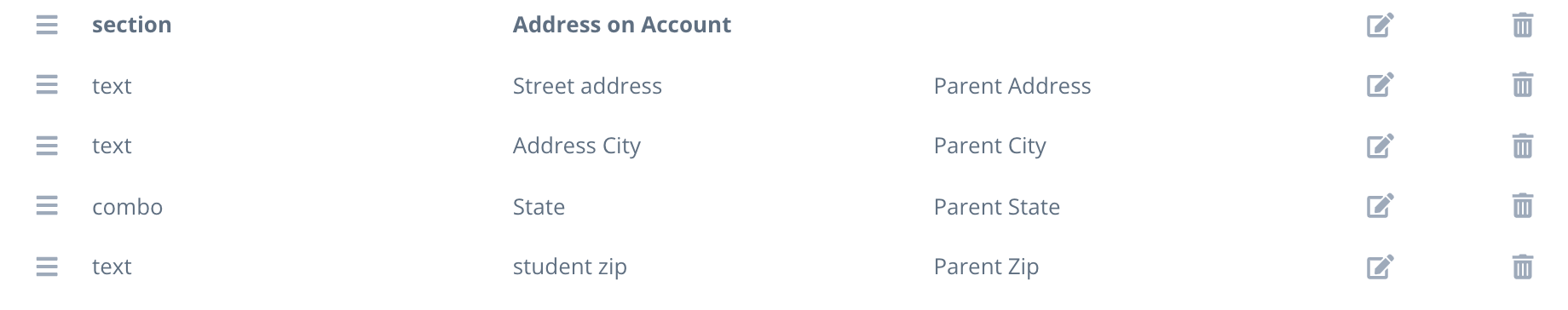Edit the State combo field
The width and height of the screenshot is (1568, 310).
[x=1380, y=206]
